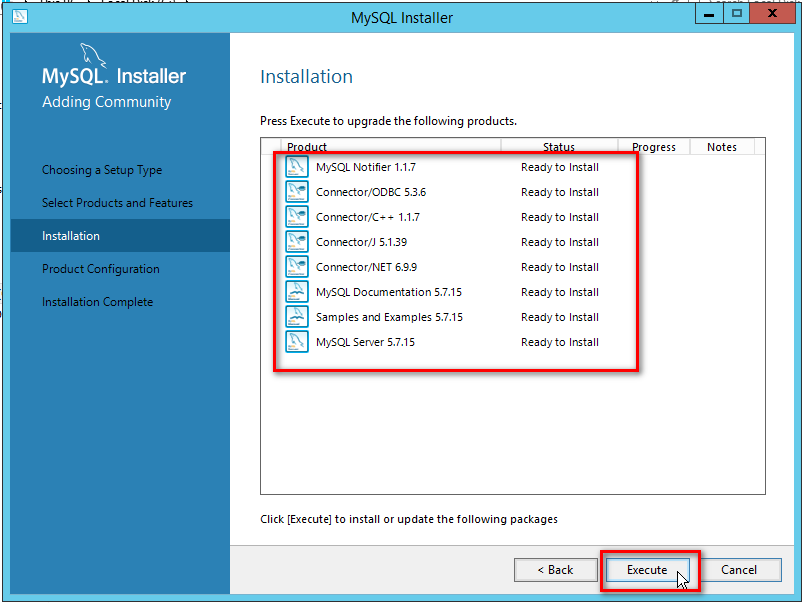Click the Connector/J 5.1.39 product icon
The image size is (802, 603).
(297, 242)
